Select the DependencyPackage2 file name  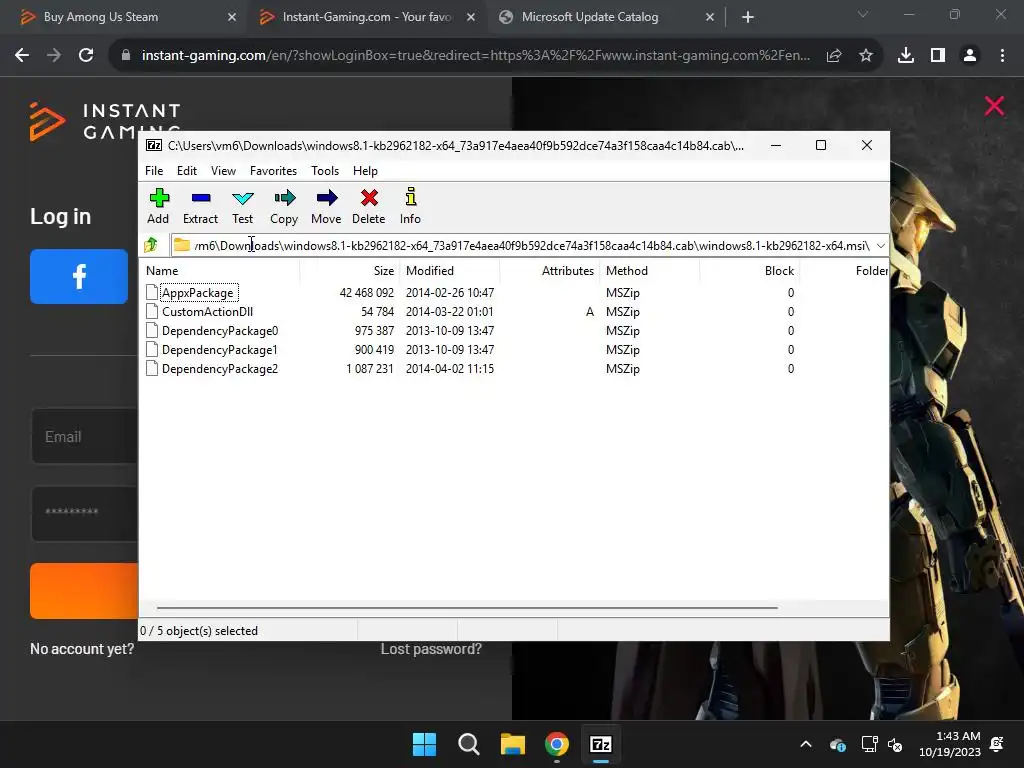(x=220, y=368)
